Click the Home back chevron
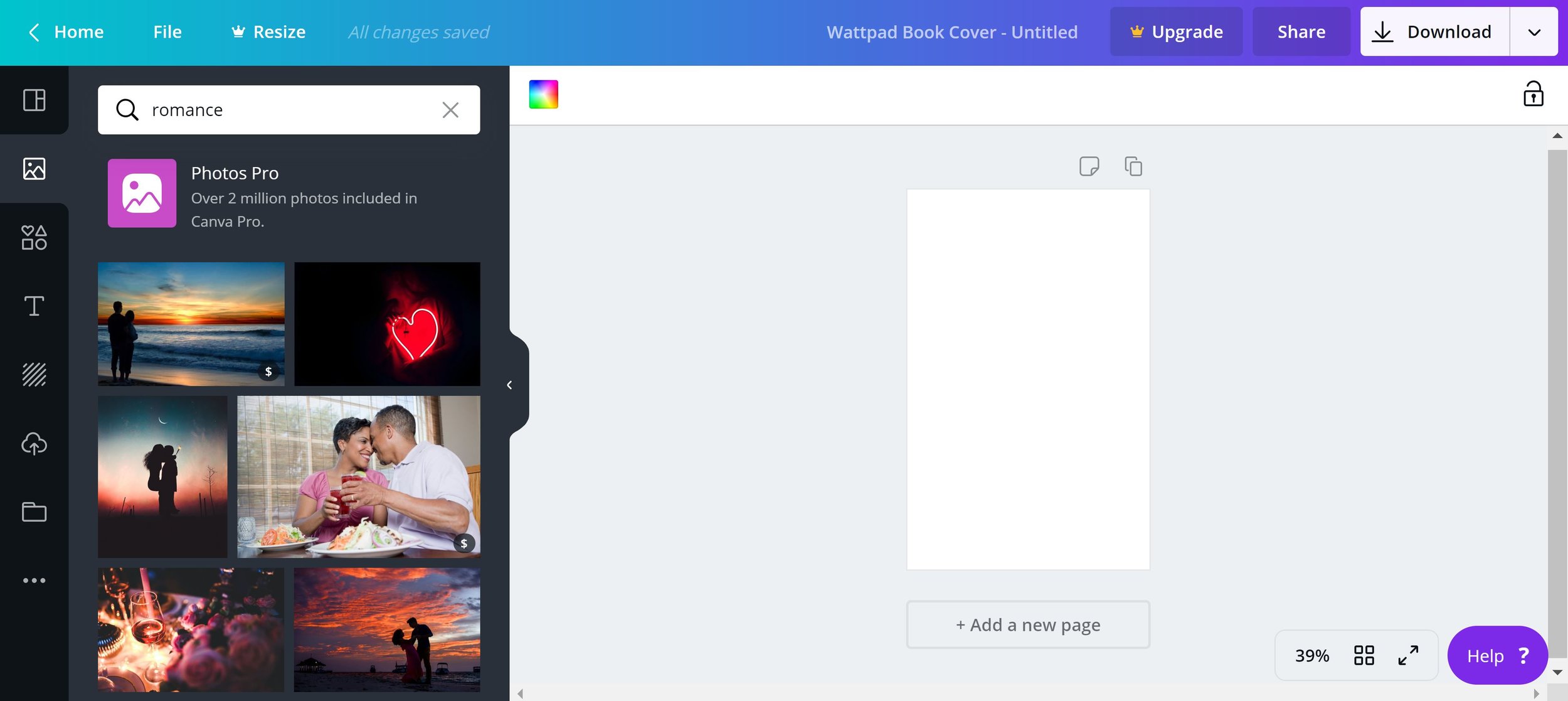The width and height of the screenshot is (1568, 701). (34, 32)
